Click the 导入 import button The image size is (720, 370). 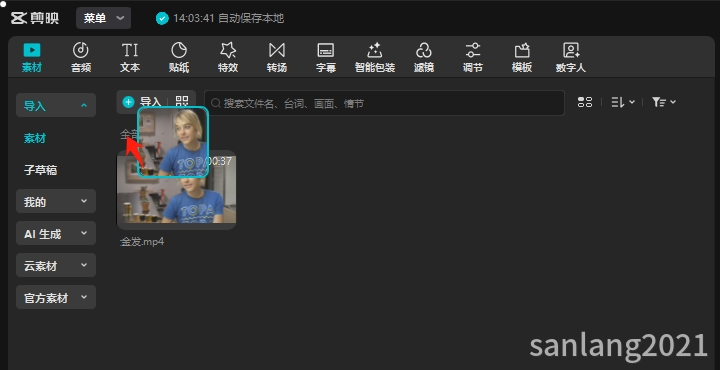(x=142, y=102)
